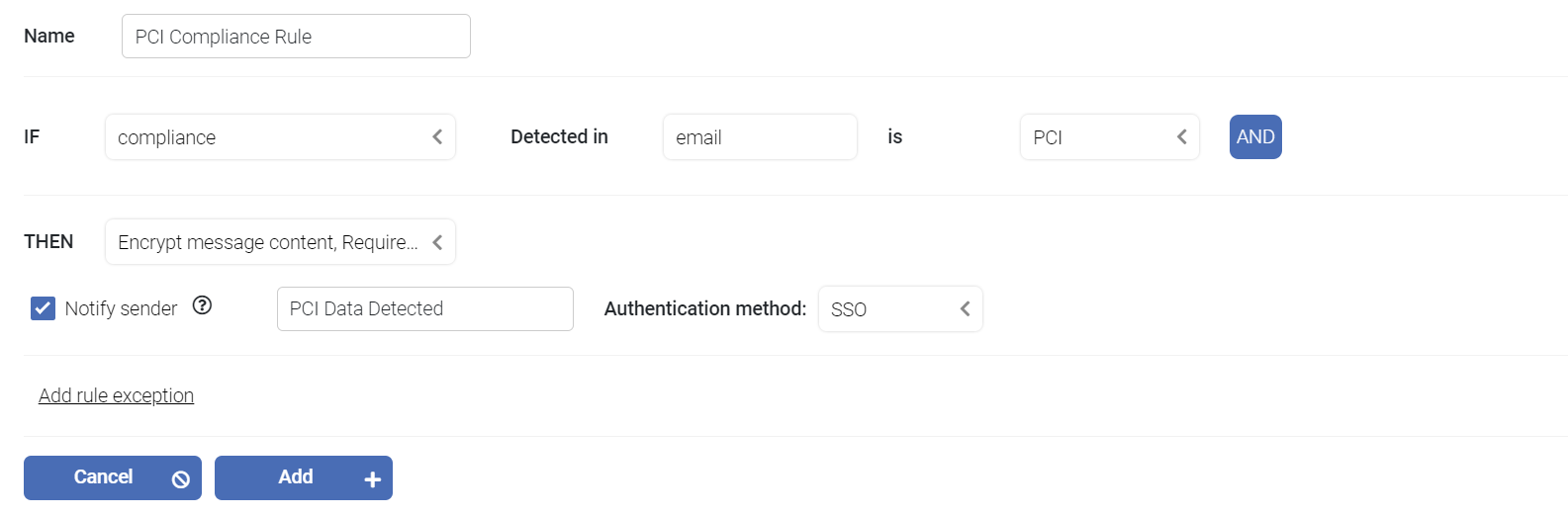Click the Add button
Image resolution: width=1568 pixels, height=516 pixels.
[x=304, y=477]
